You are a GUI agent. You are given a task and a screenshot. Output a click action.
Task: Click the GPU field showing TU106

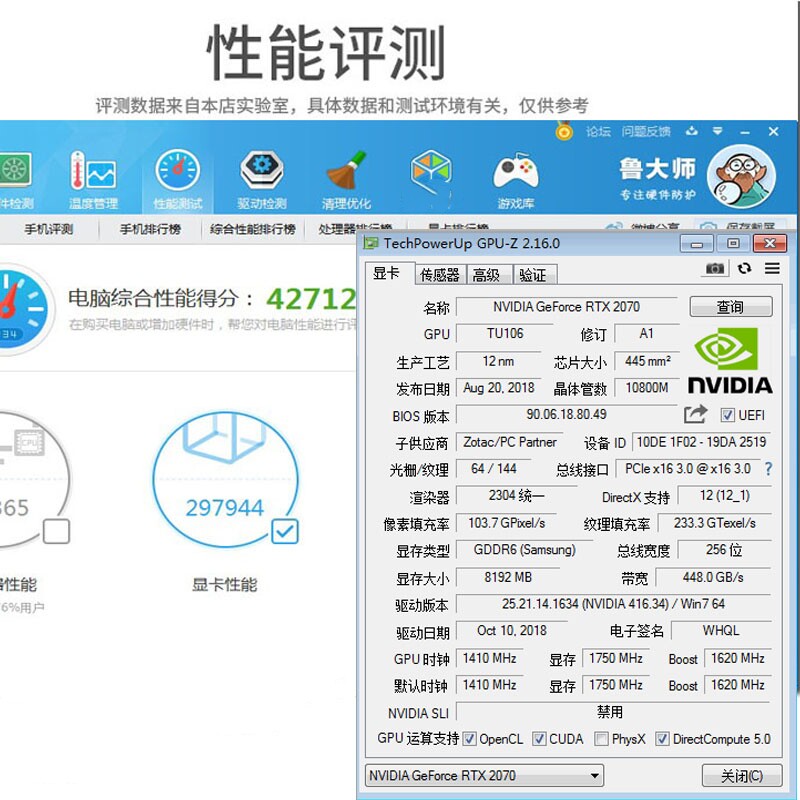(505, 333)
